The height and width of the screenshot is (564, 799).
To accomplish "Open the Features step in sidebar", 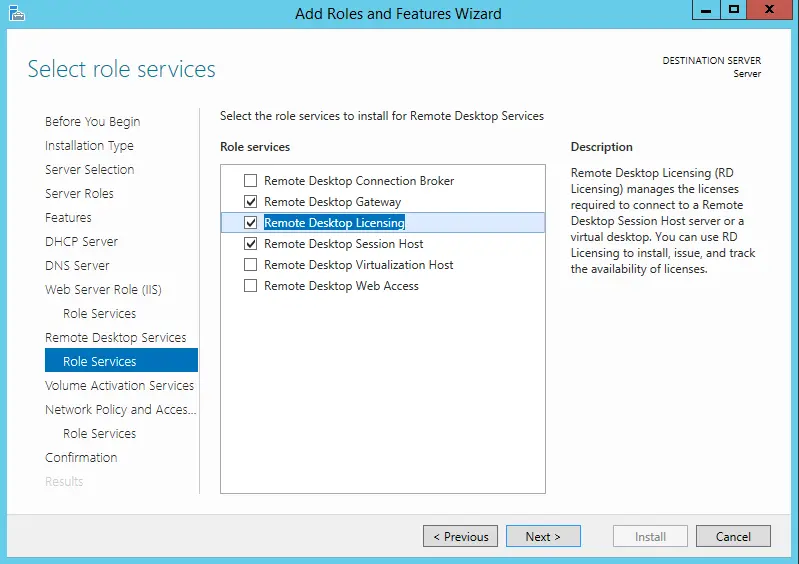I will point(68,218).
